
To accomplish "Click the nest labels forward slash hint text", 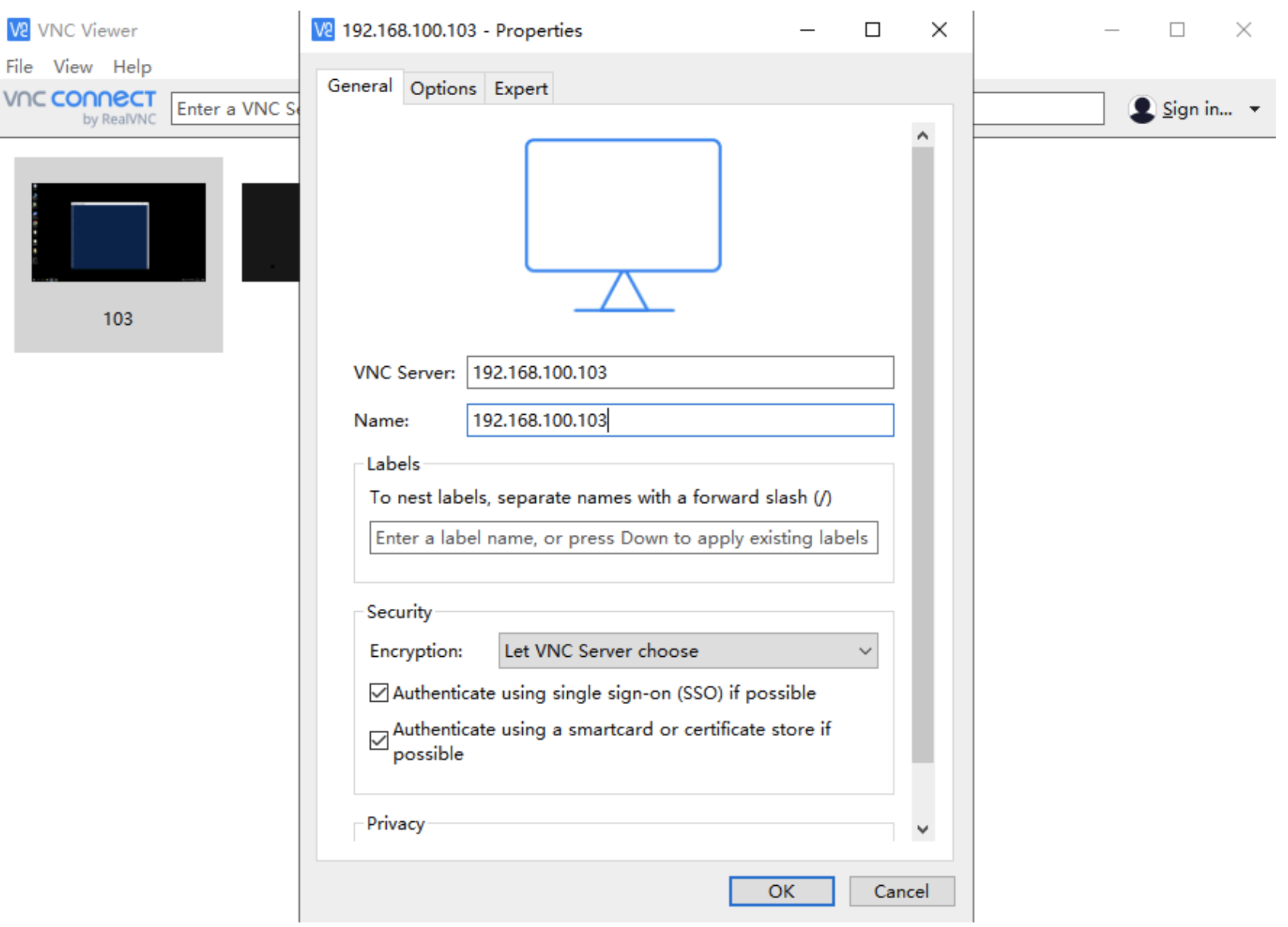I will [x=601, y=498].
